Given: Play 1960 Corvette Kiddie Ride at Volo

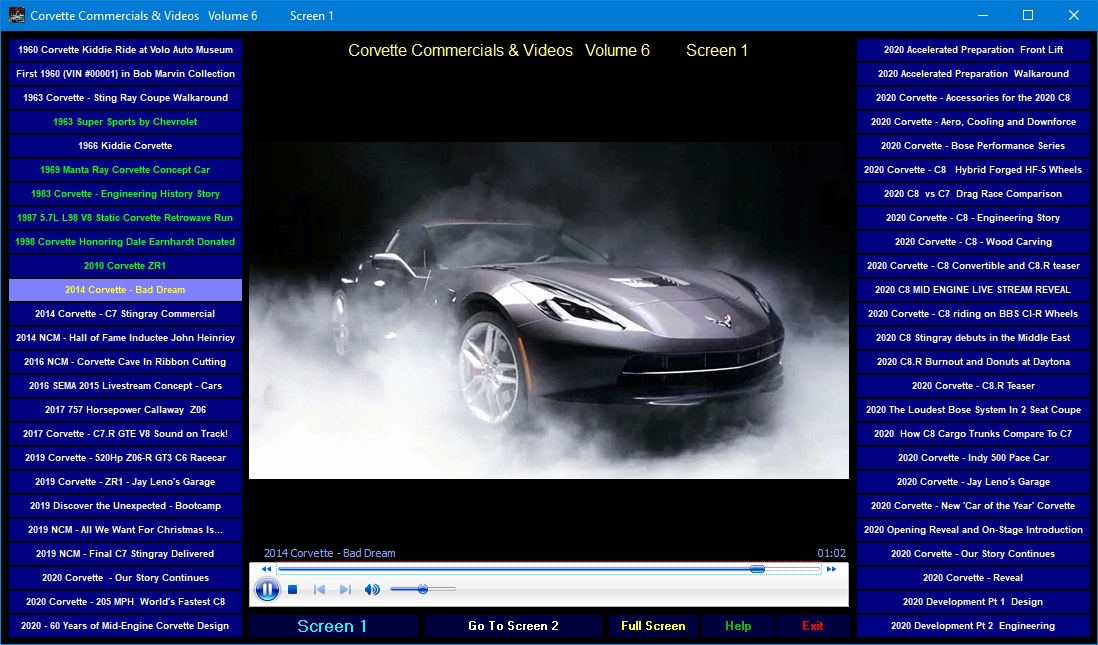Looking at the screenshot, I should tap(125, 50).
